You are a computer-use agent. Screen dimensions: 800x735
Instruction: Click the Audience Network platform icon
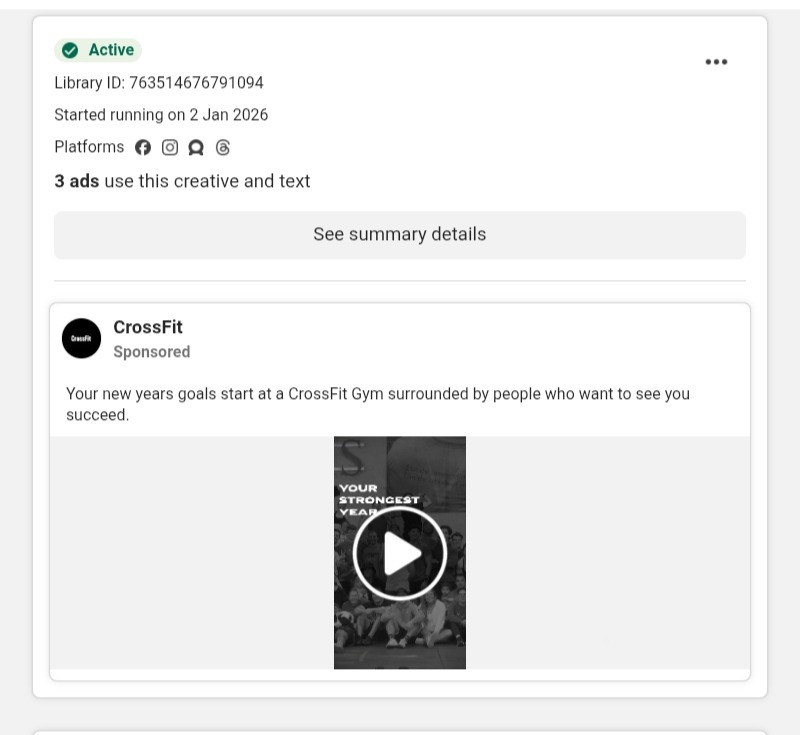click(196, 148)
